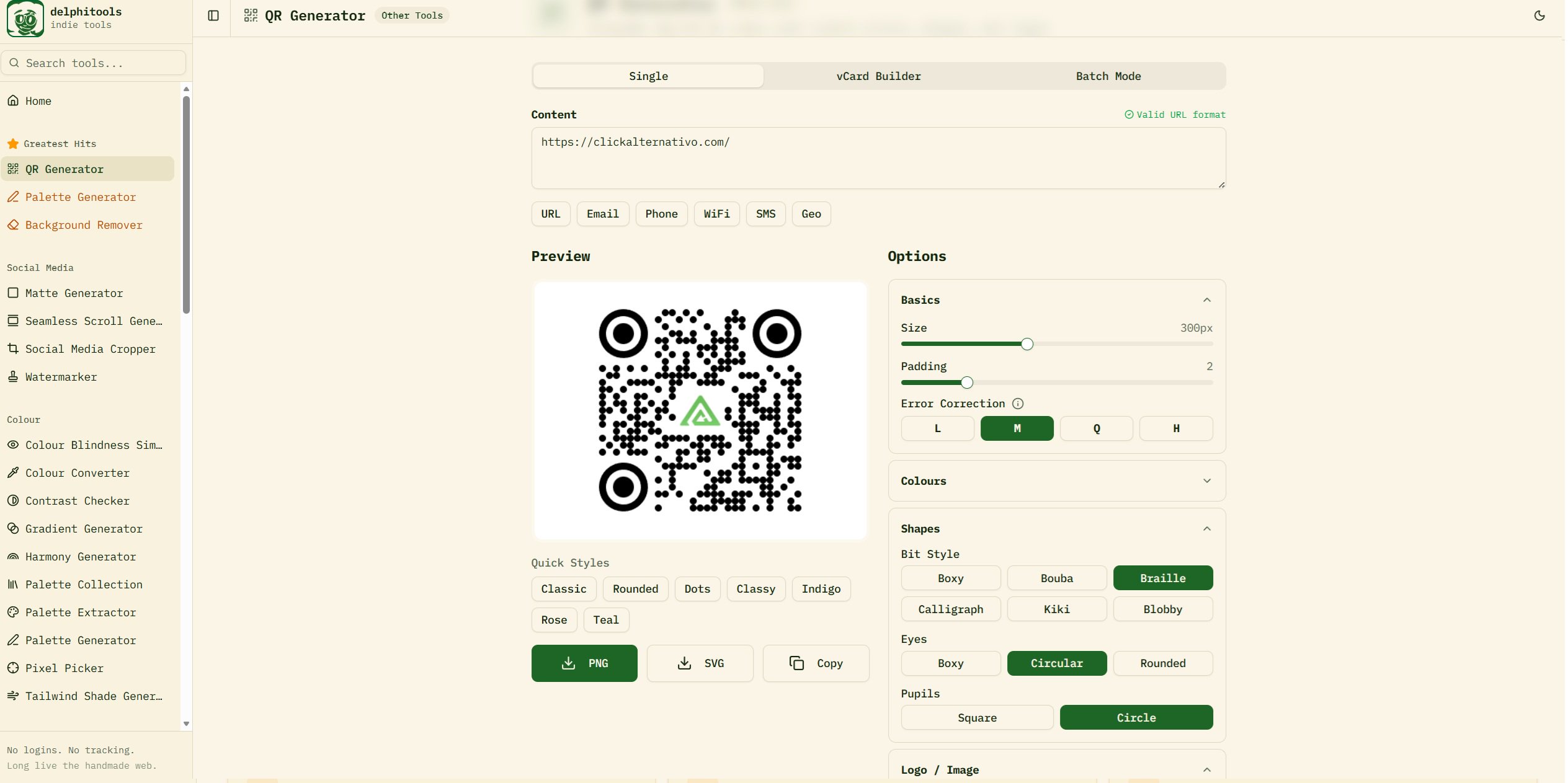Click the delphitools owl logo
This screenshot has height=783, width=1568.
pos(25,19)
